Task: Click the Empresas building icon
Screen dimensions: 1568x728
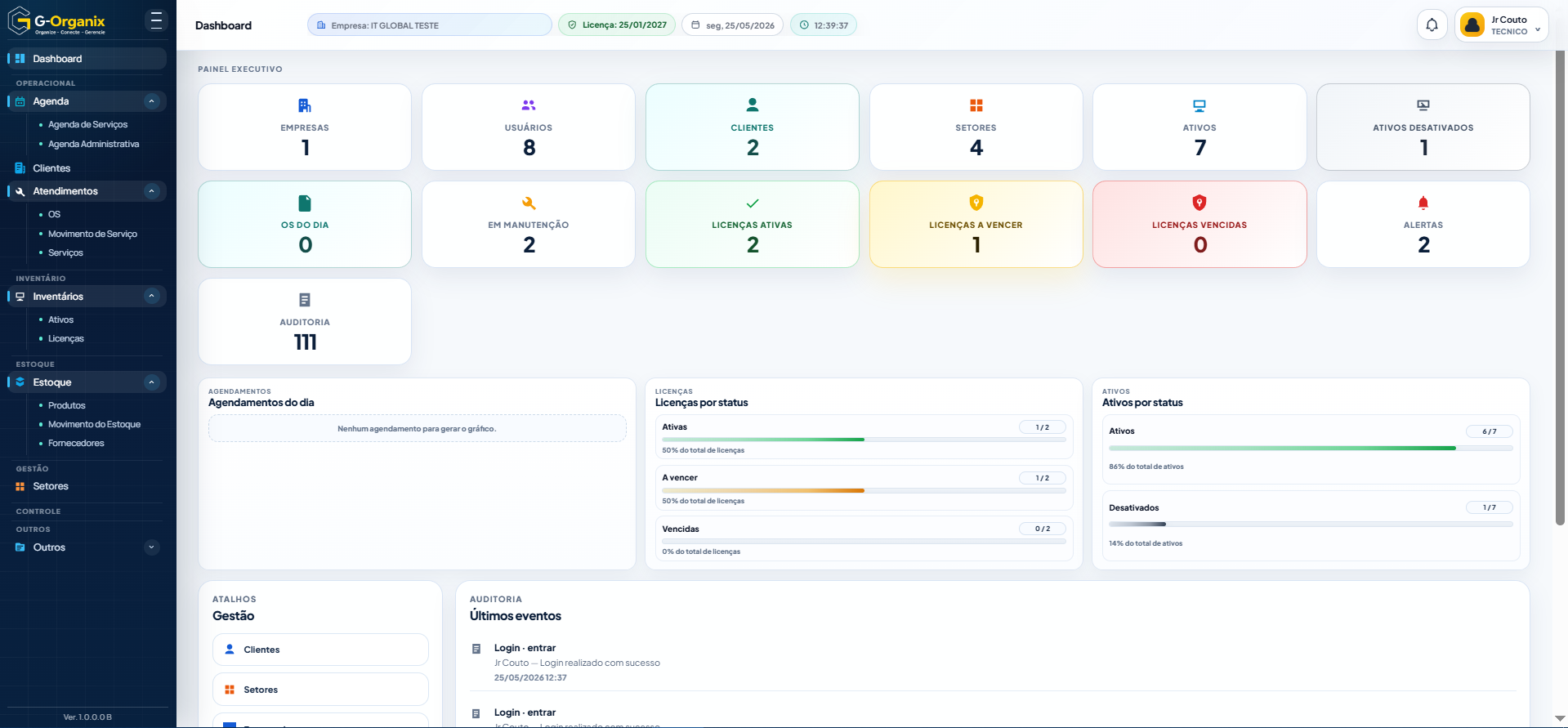Action: click(305, 105)
